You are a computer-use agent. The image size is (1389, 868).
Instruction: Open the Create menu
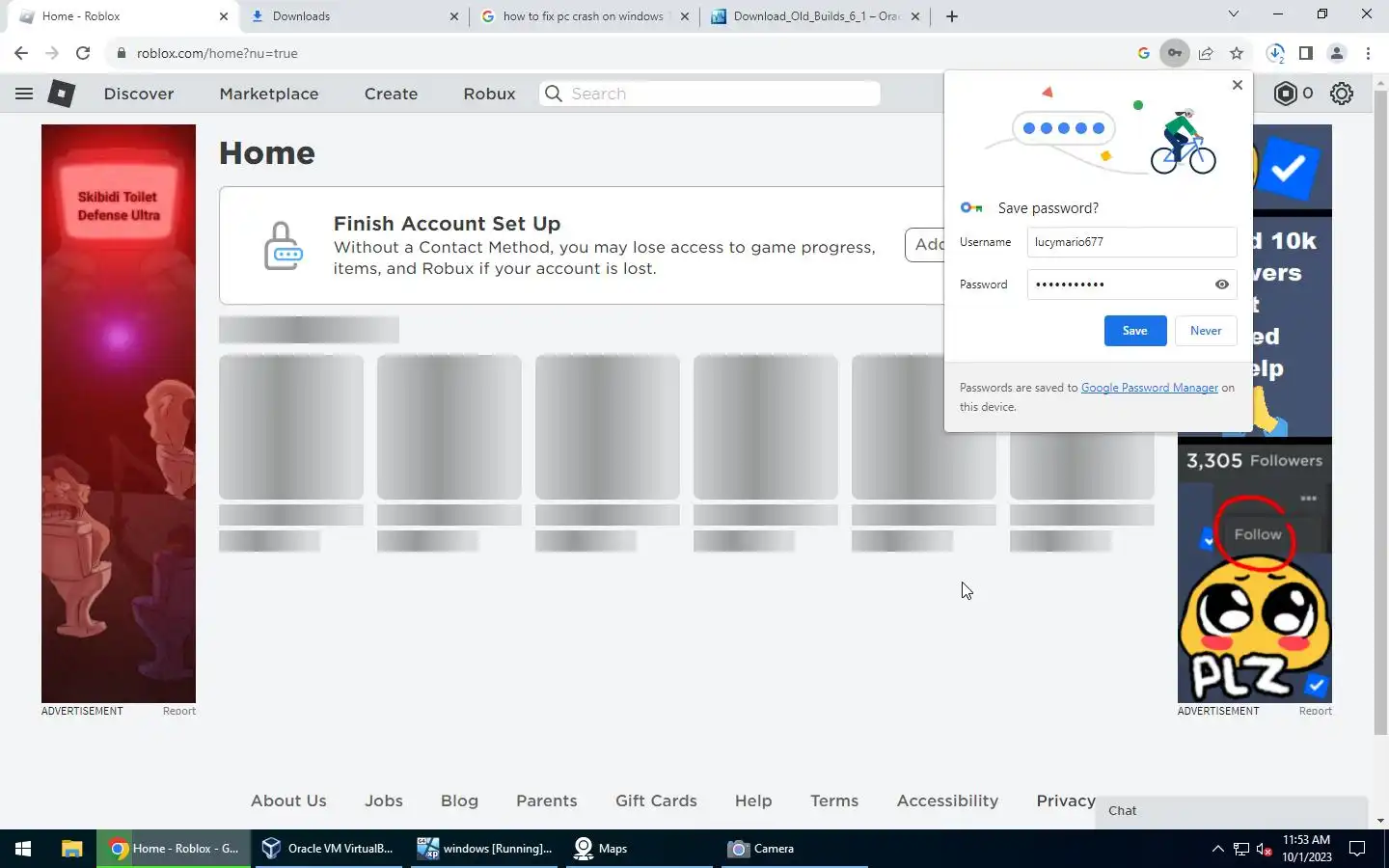391,94
